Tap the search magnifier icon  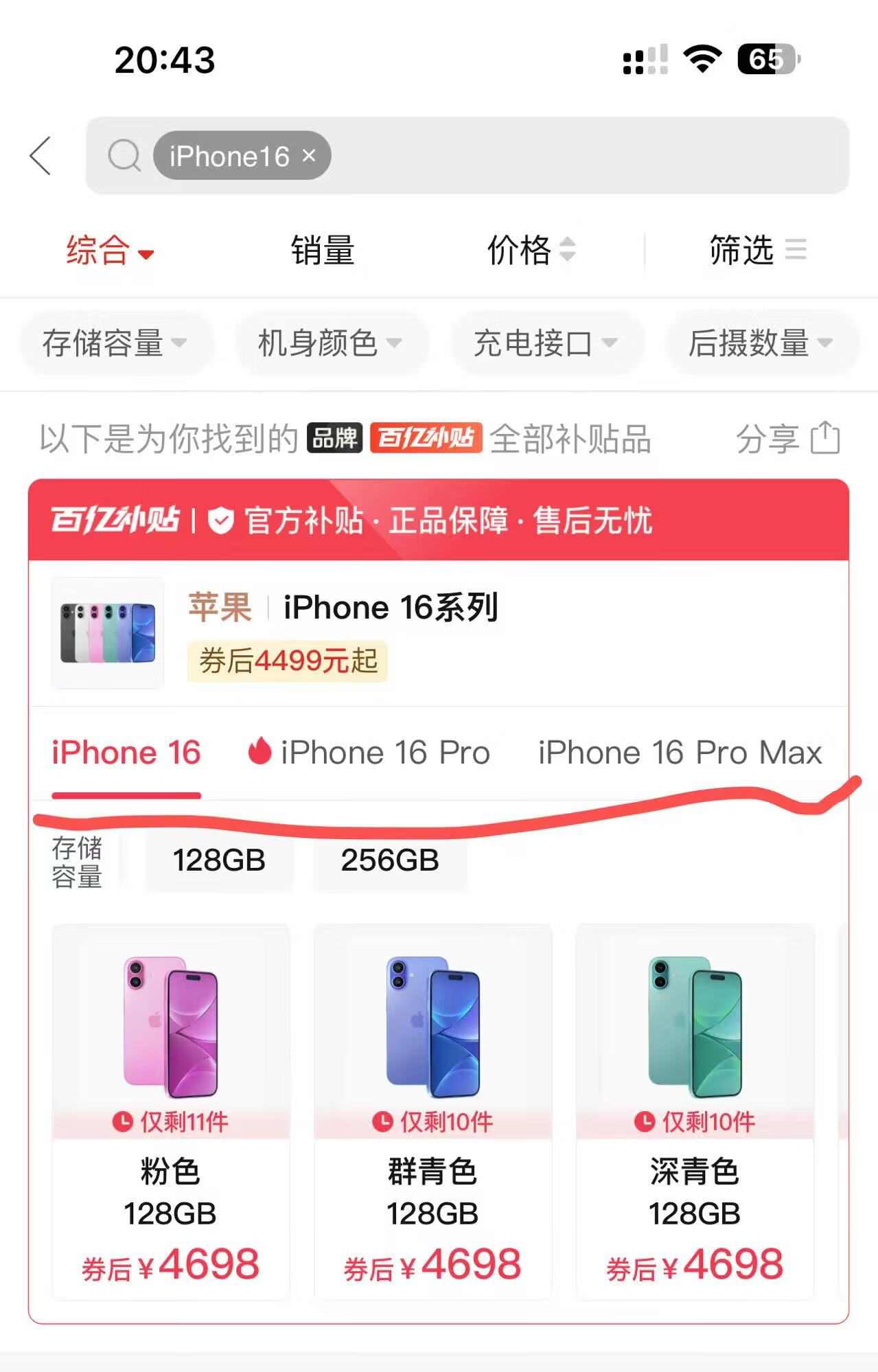pyautogui.click(x=124, y=155)
